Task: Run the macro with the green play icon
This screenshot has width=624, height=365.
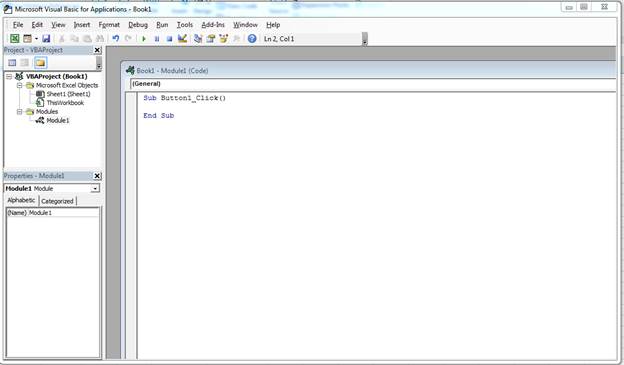Action: pyautogui.click(x=144, y=39)
